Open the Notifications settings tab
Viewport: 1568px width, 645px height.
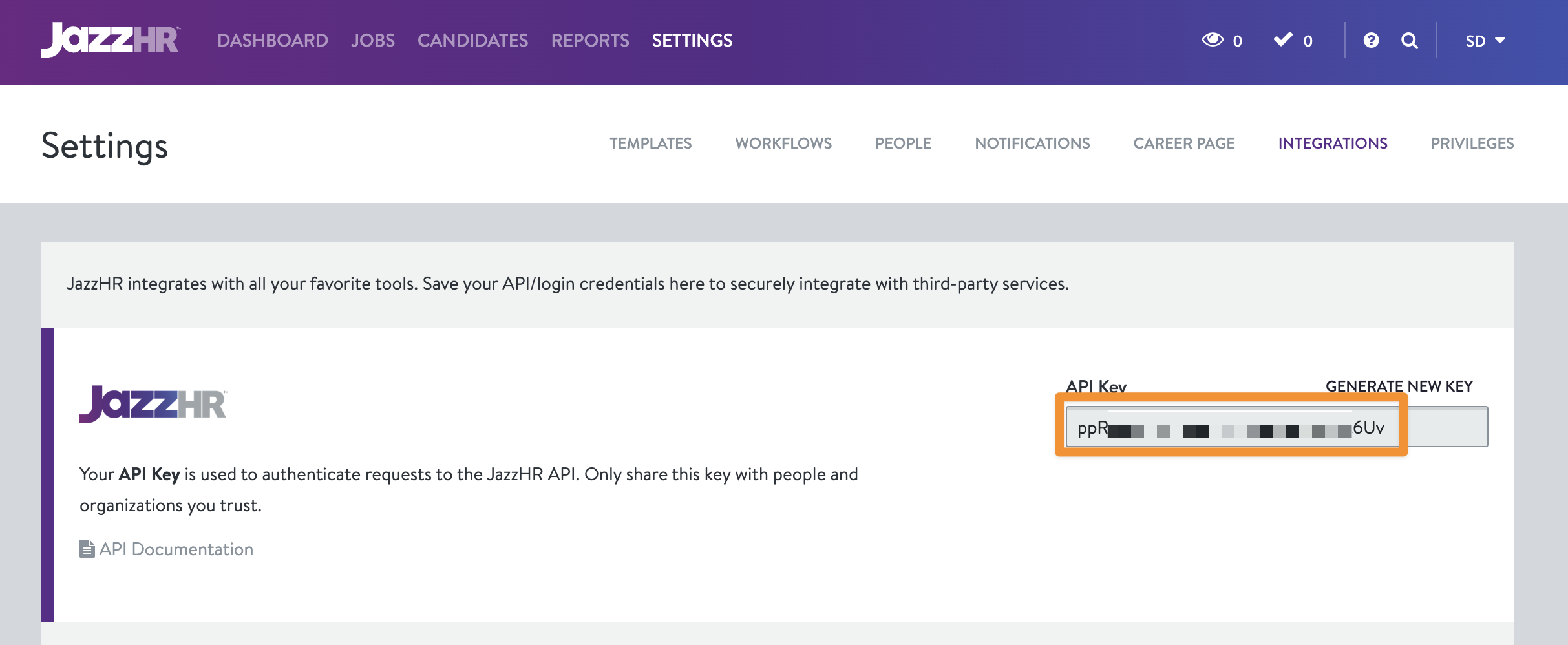[1032, 143]
